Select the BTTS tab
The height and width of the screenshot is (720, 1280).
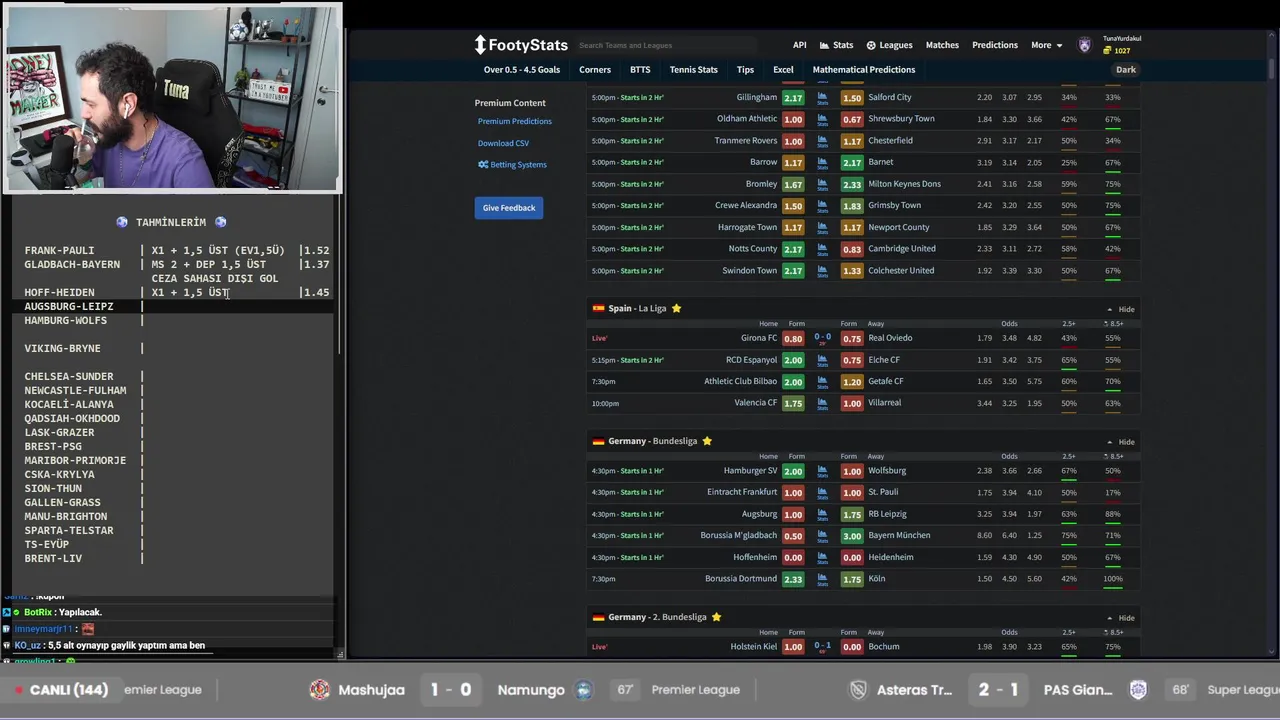click(640, 70)
